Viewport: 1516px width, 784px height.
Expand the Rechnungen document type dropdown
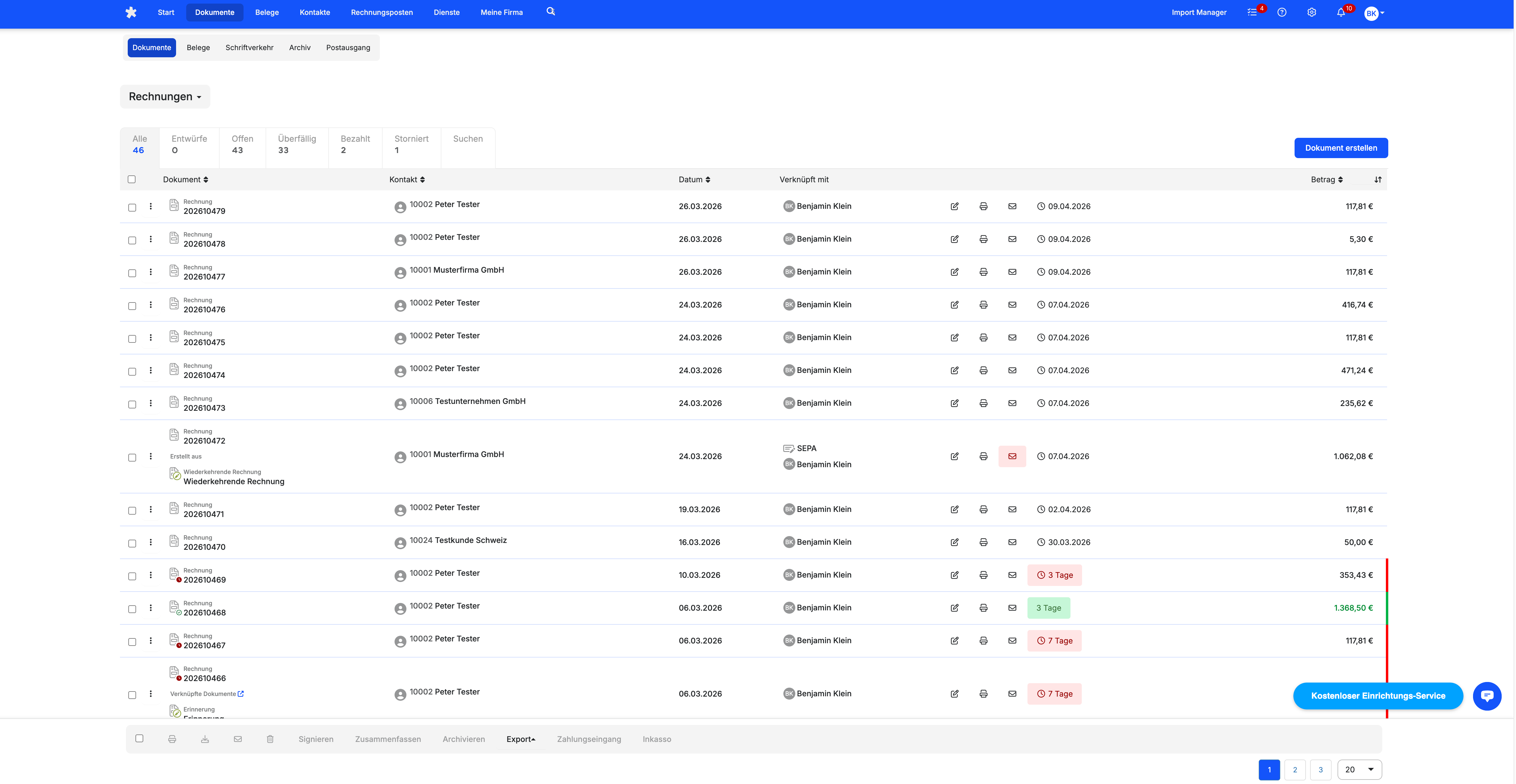pyautogui.click(x=165, y=96)
